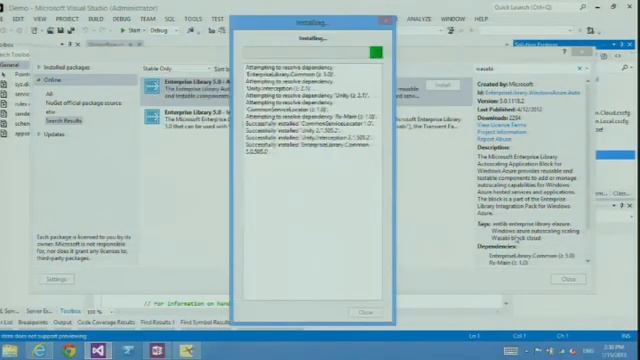Select Search Results under Online
The height and width of the screenshot is (360, 640).
(64, 121)
